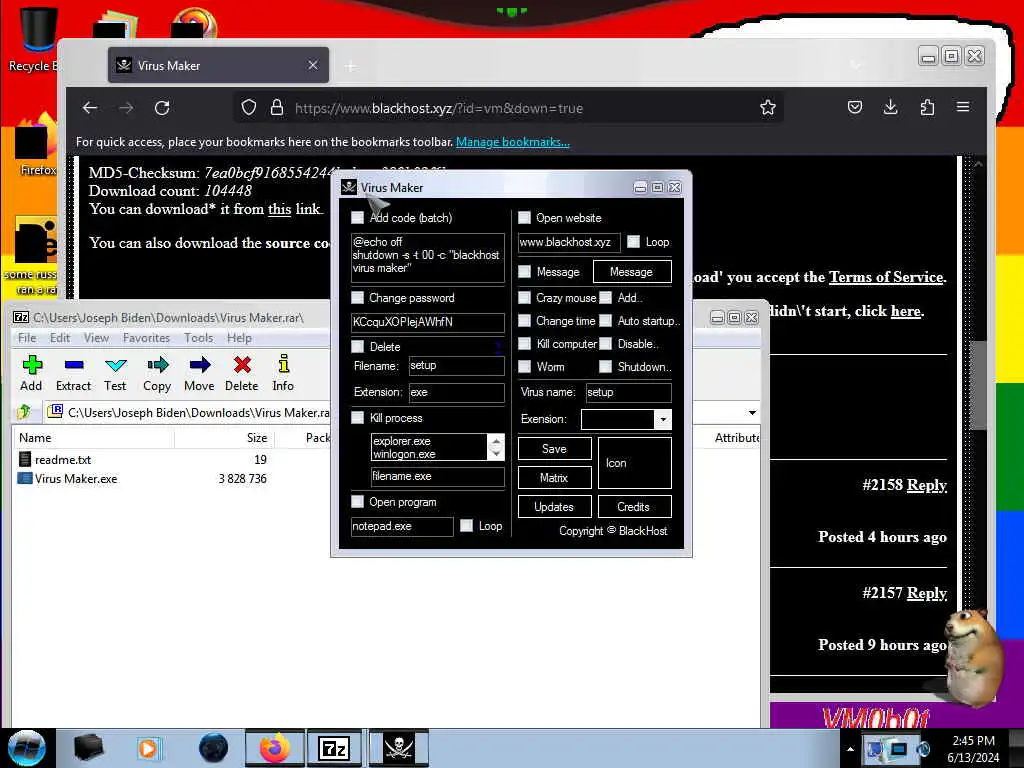Open the Edit menu in 7-Zip

[x=60, y=338]
